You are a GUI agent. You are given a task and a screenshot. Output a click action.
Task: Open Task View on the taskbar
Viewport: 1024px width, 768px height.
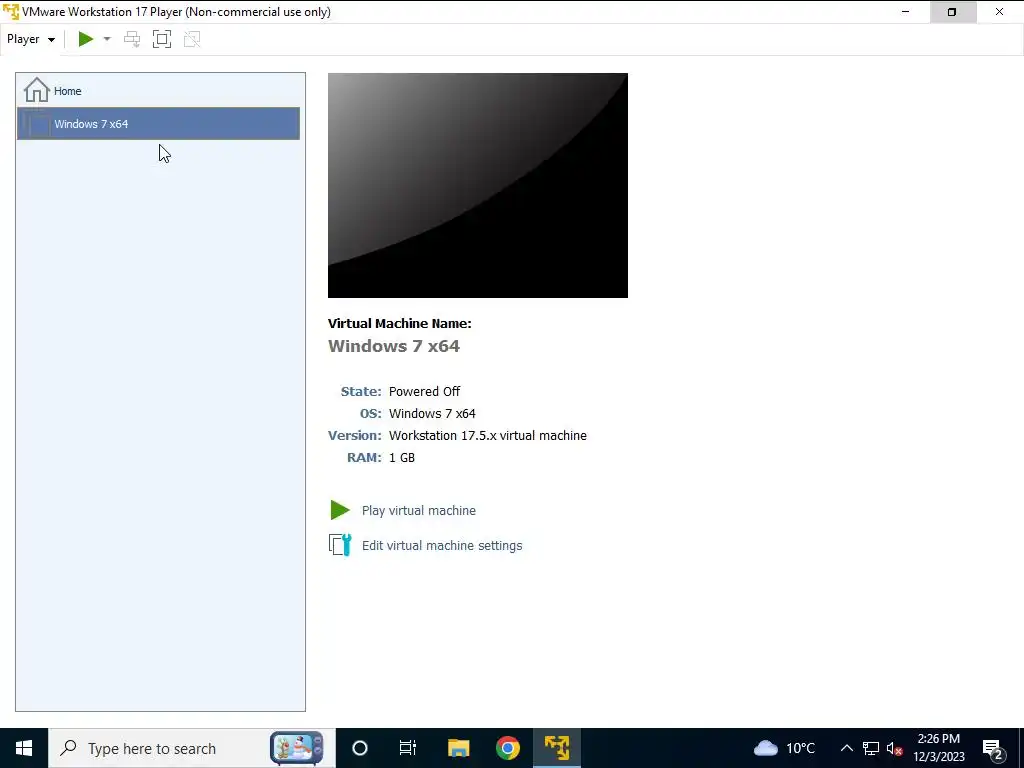408,748
